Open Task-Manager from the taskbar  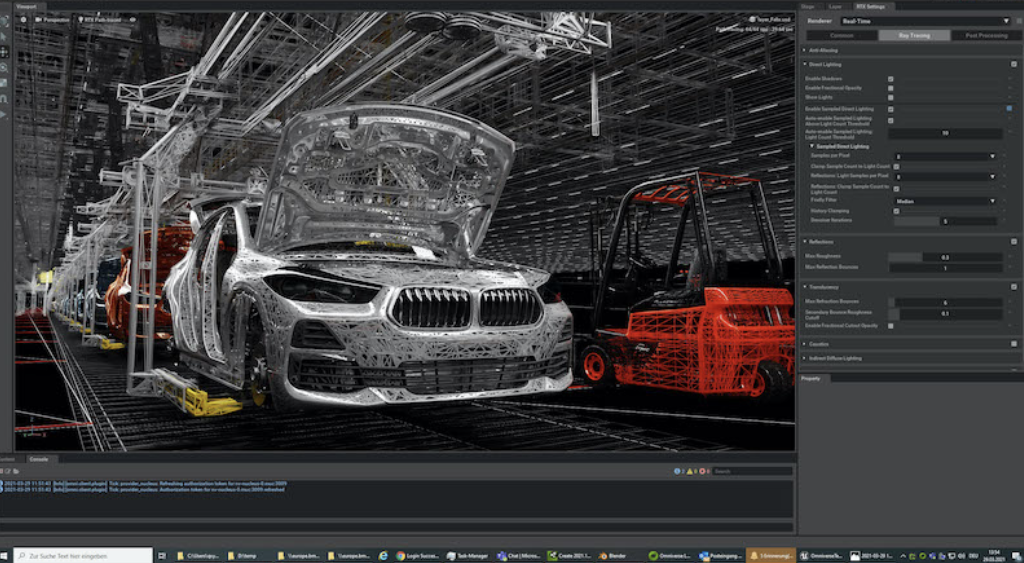[x=467, y=556]
